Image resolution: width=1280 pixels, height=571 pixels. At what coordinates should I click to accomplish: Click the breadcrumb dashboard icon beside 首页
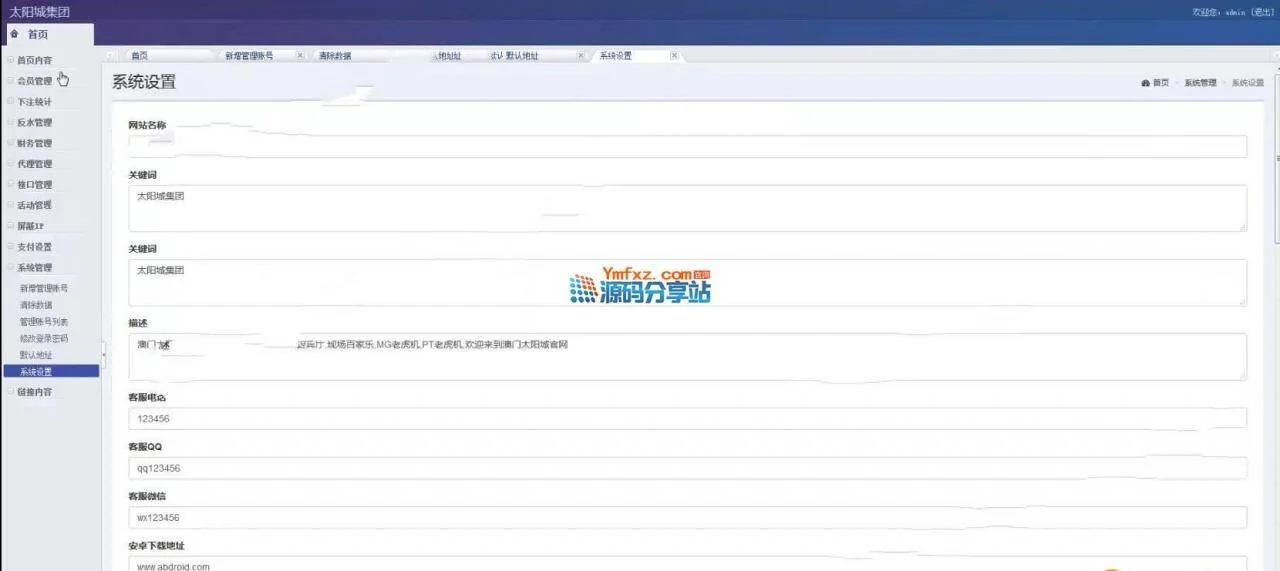(x=1145, y=83)
